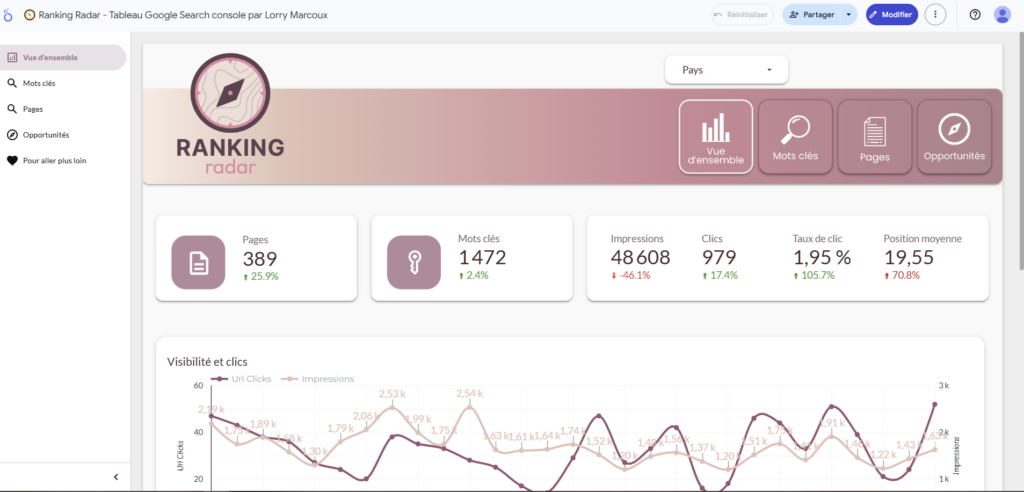The image size is (1024, 492).
Task: Open the three-dot more options menu
Action: pos(936,15)
